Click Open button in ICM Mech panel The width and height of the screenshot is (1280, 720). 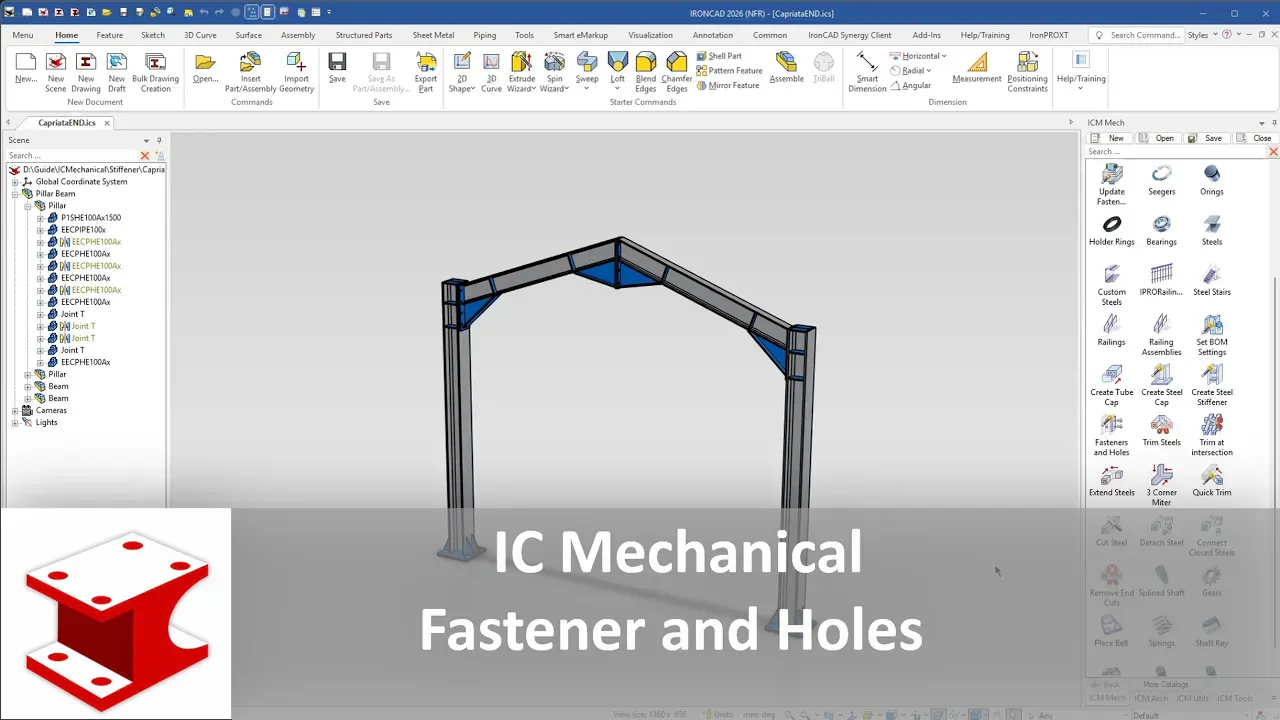pos(1157,138)
